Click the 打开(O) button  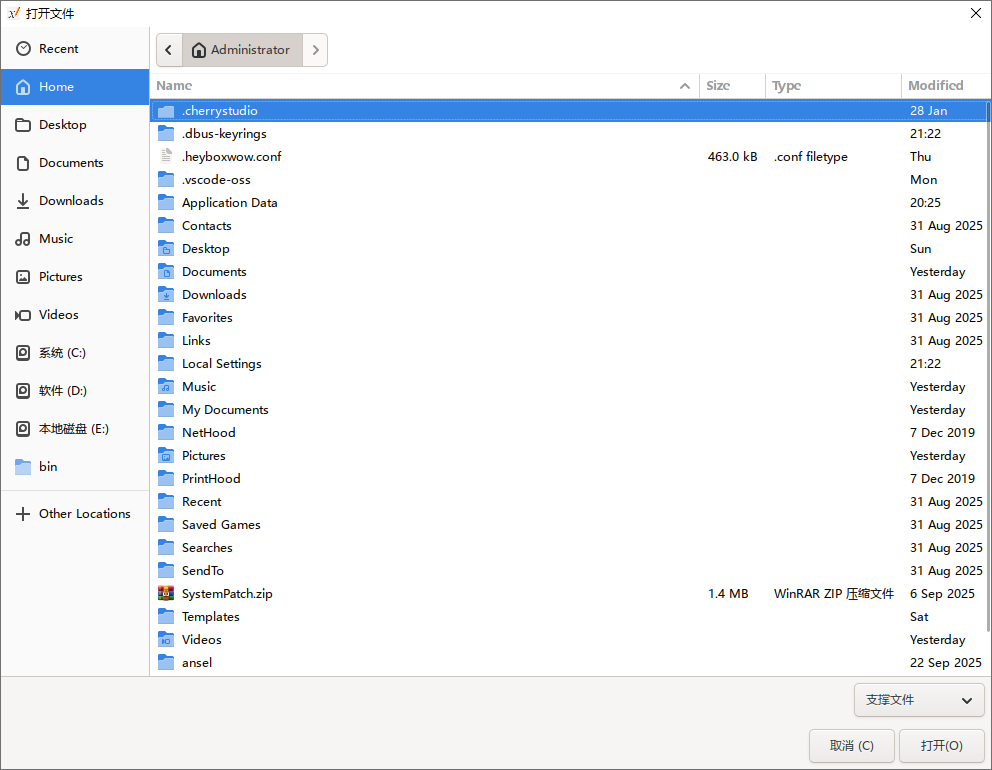[x=941, y=746]
